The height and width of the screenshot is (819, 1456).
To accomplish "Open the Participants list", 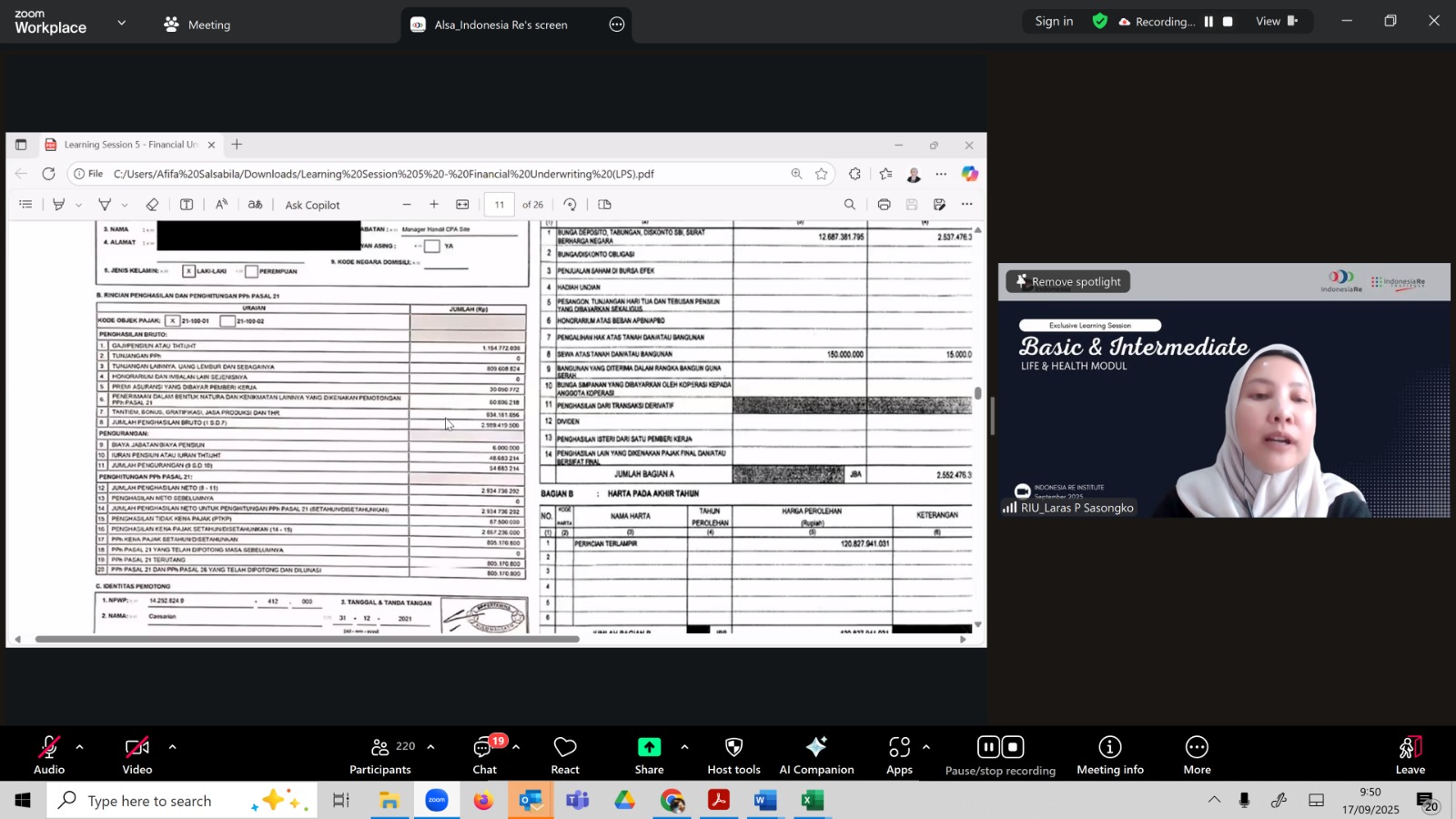I will [380, 755].
